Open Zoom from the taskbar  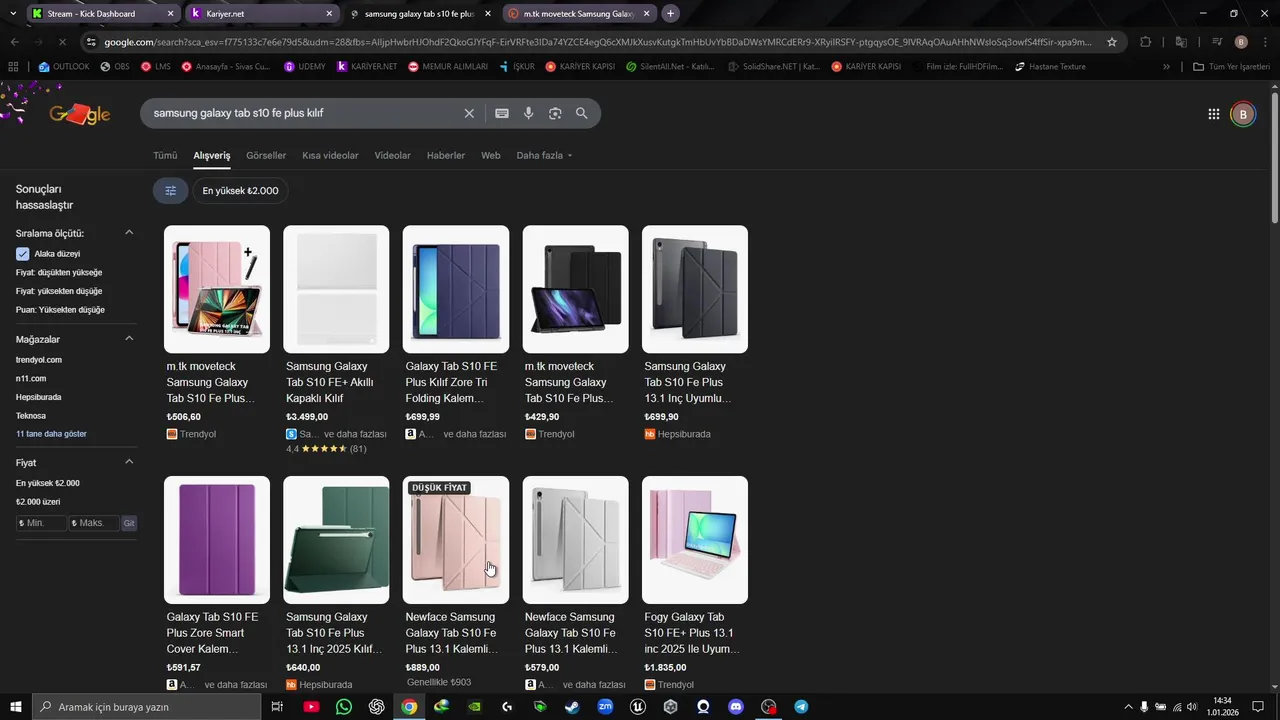click(605, 707)
